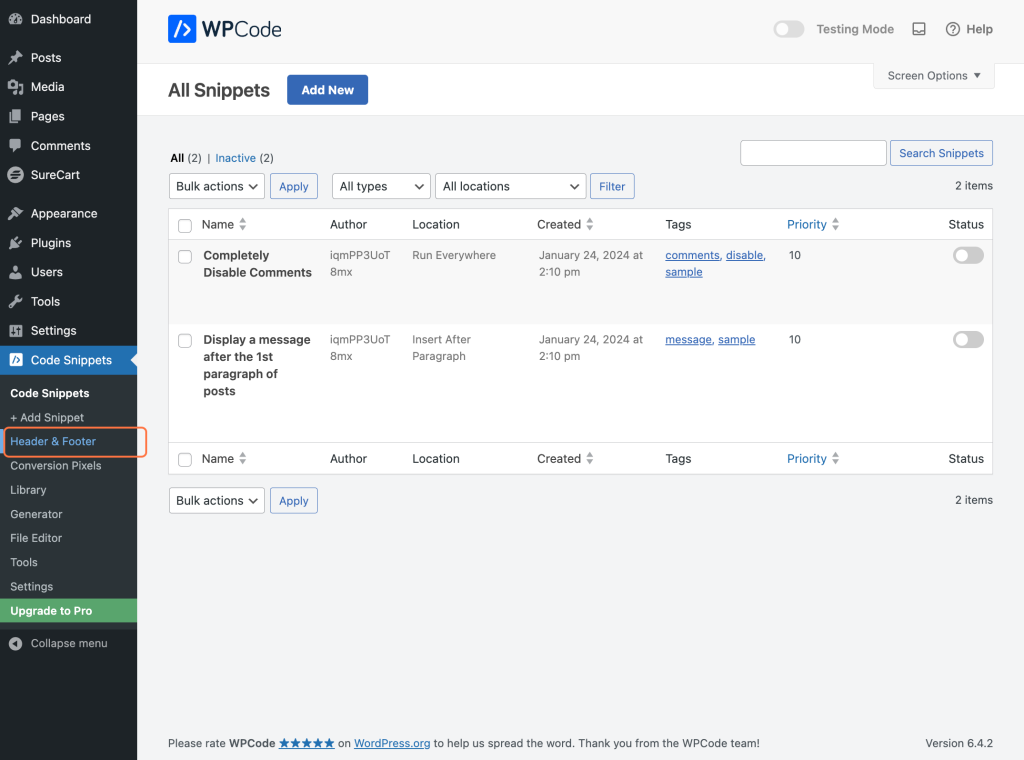
Task: Click the Help question mark icon
Action: click(953, 29)
